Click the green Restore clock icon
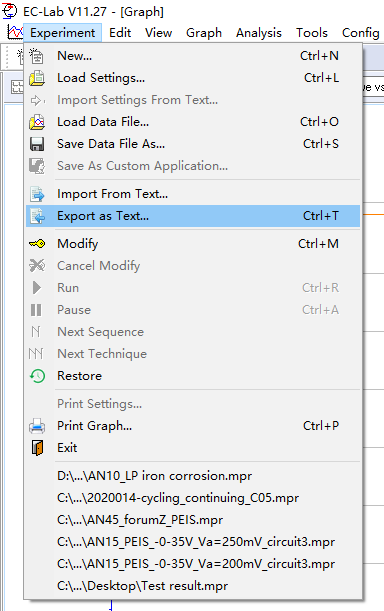384x611 pixels. coord(37,376)
